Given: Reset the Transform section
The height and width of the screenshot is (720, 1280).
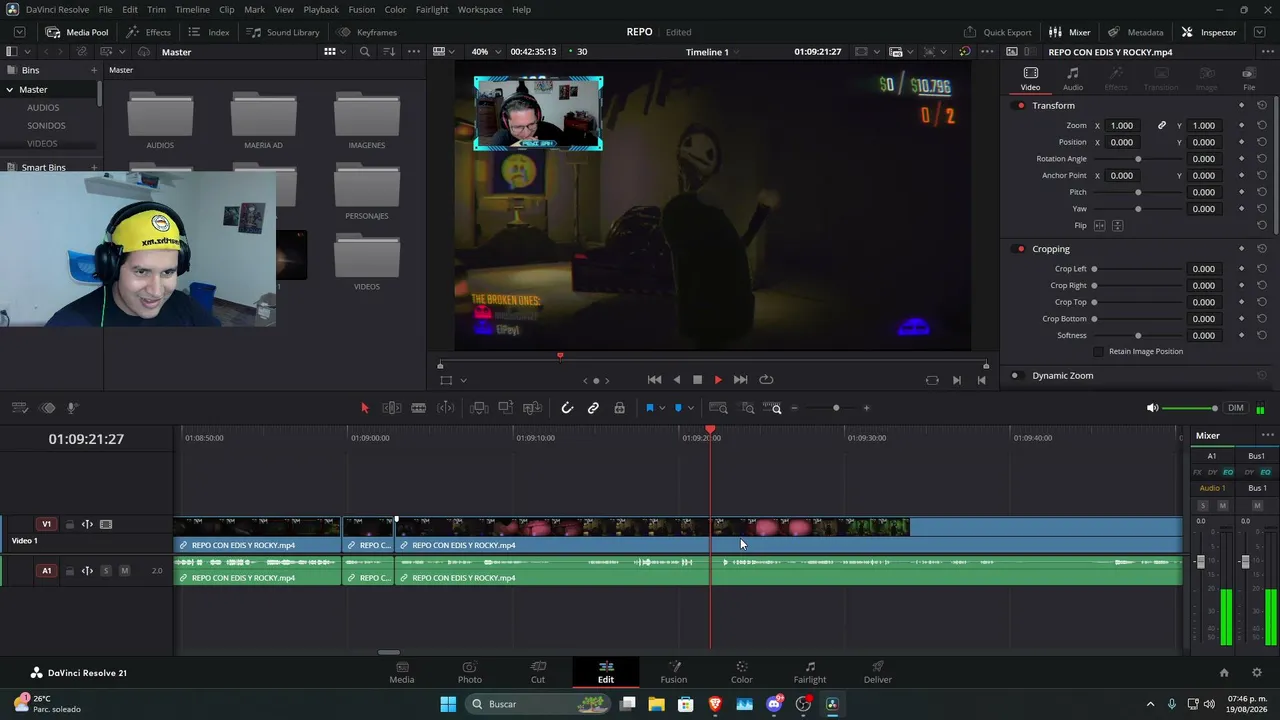Looking at the screenshot, I should click(x=1262, y=106).
